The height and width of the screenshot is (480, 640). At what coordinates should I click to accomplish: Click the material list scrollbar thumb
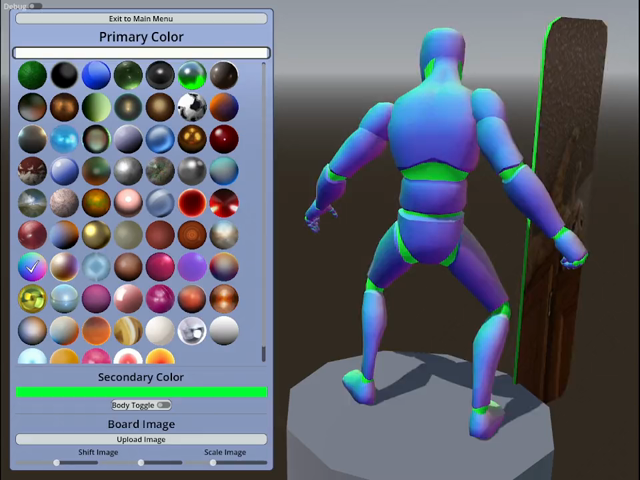coord(264,353)
